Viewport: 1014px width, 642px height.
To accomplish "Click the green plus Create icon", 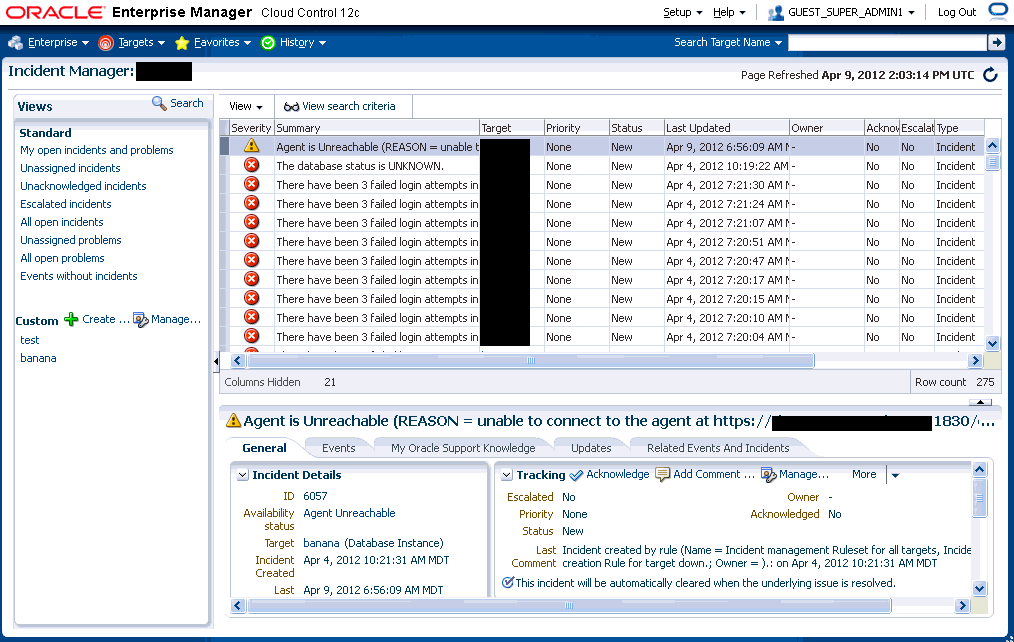I will click(x=71, y=319).
